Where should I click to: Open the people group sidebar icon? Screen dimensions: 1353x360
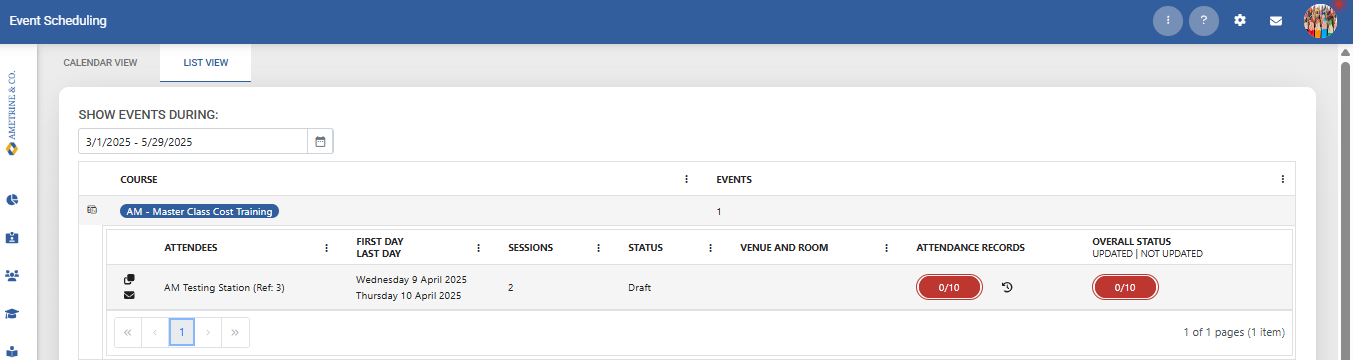tap(12, 275)
